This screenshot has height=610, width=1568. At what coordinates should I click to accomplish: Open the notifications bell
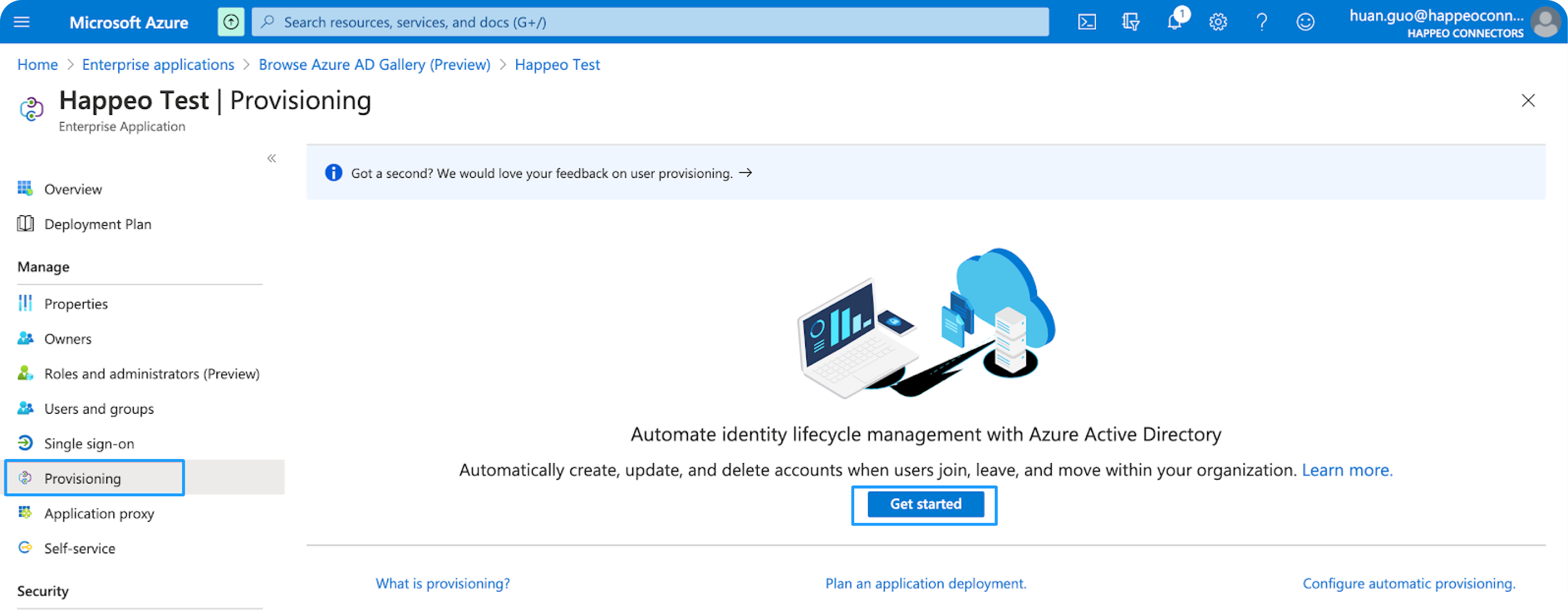[1175, 22]
